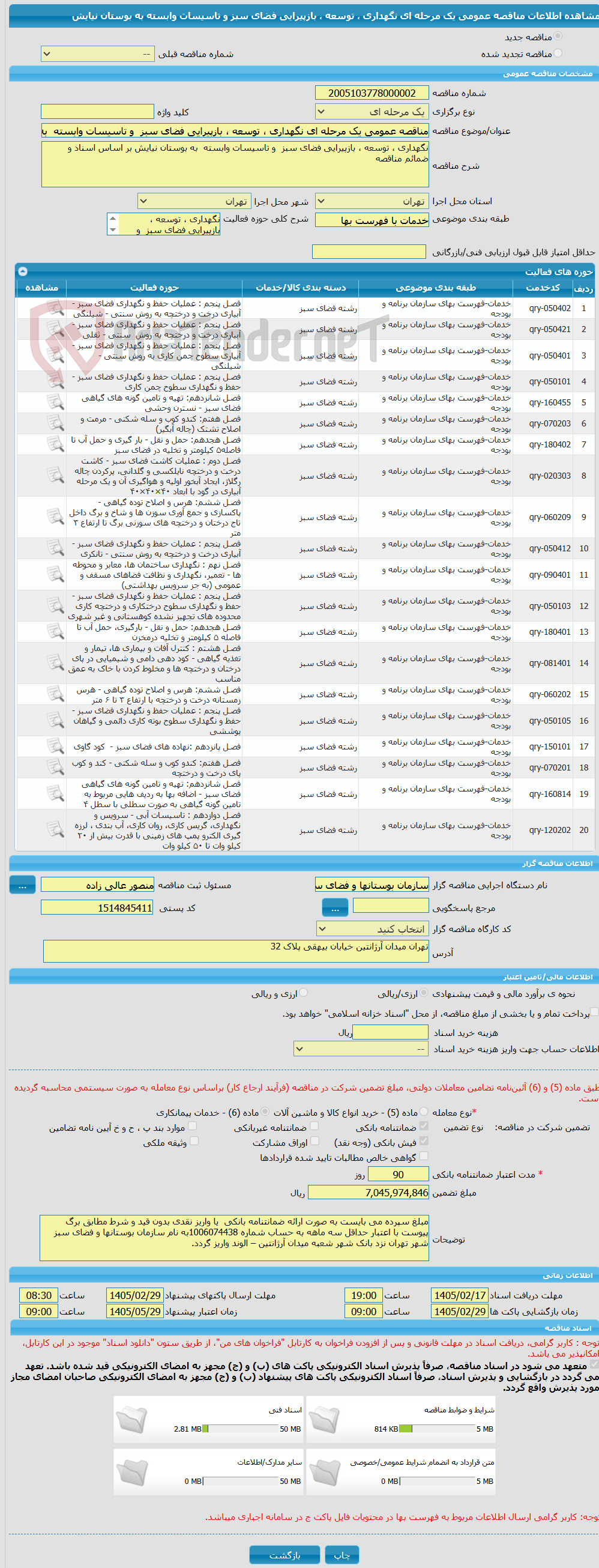Toggle وثیقه ملکی checkbox
Screen dimensions: 599x1568
[194, 1140]
